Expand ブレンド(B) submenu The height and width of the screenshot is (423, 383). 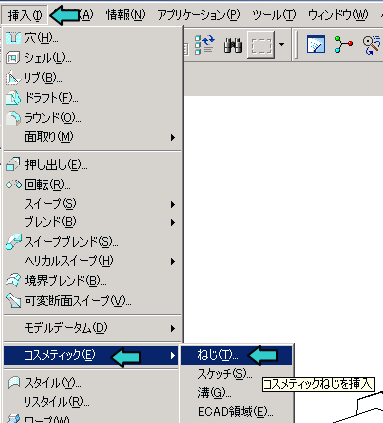pyautogui.click(x=93, y=222)
